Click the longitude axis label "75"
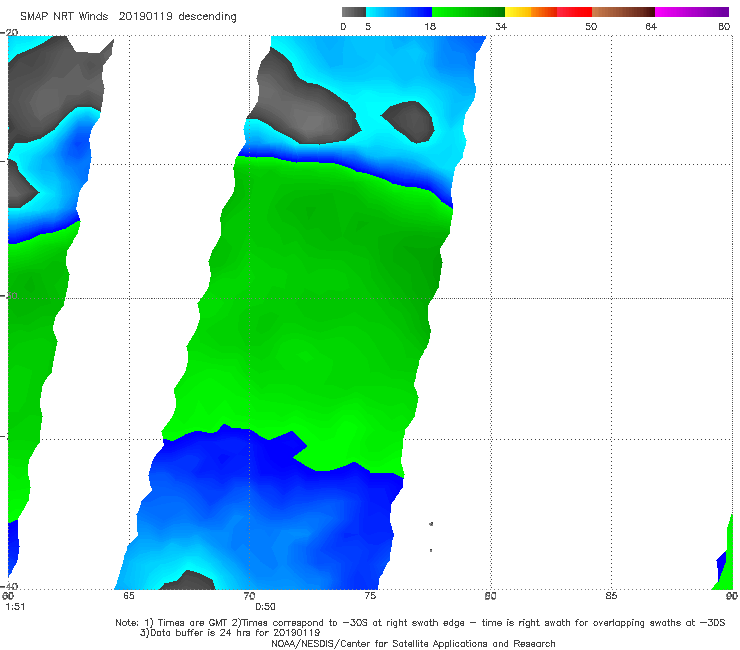The height and width of the screenshot is (650, 740). point(370,596)
